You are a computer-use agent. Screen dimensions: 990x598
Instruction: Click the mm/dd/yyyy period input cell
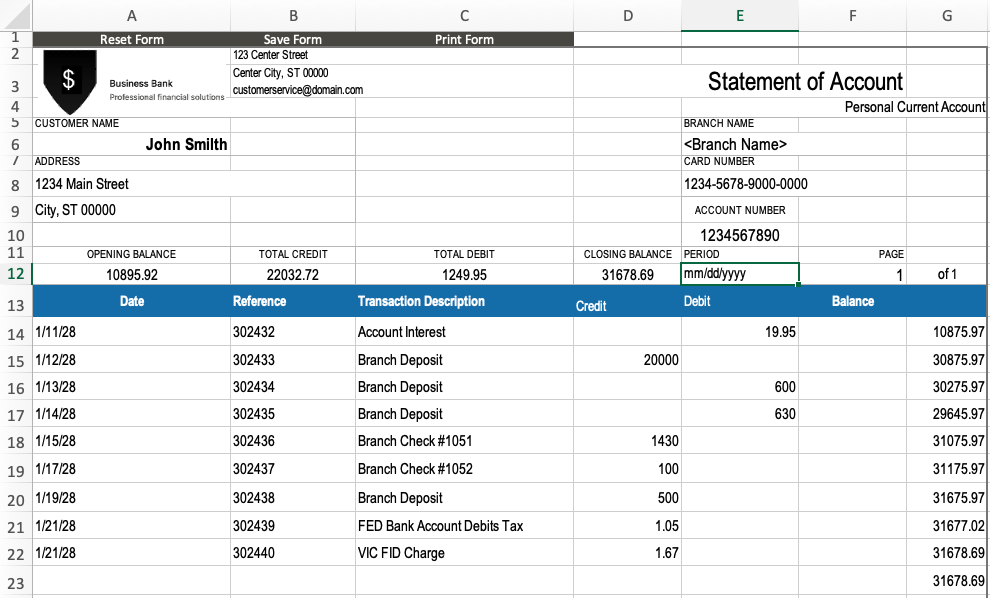click(740, 274)
